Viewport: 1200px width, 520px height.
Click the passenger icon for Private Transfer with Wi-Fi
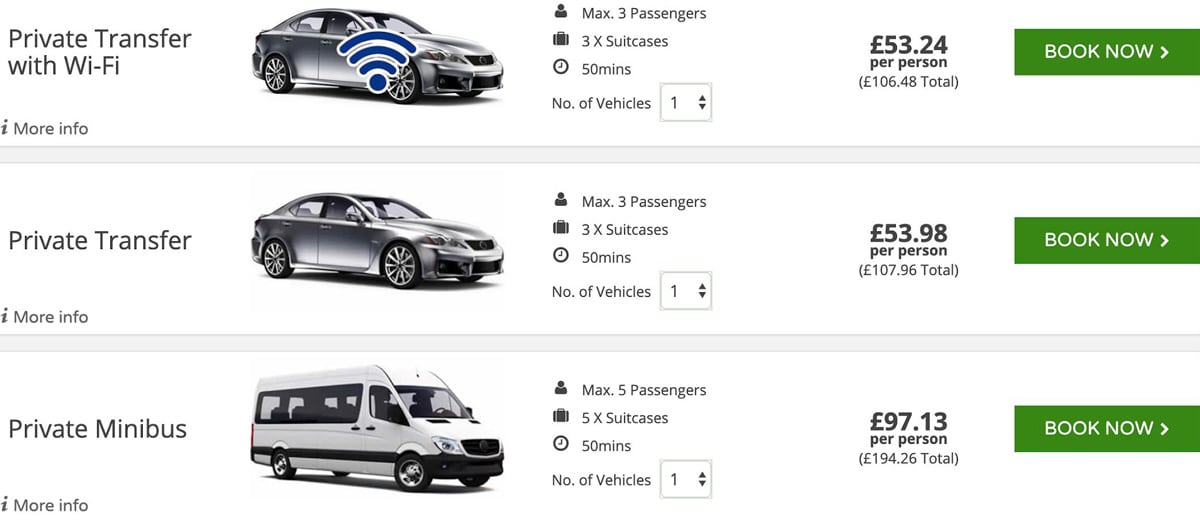[560, 13]
